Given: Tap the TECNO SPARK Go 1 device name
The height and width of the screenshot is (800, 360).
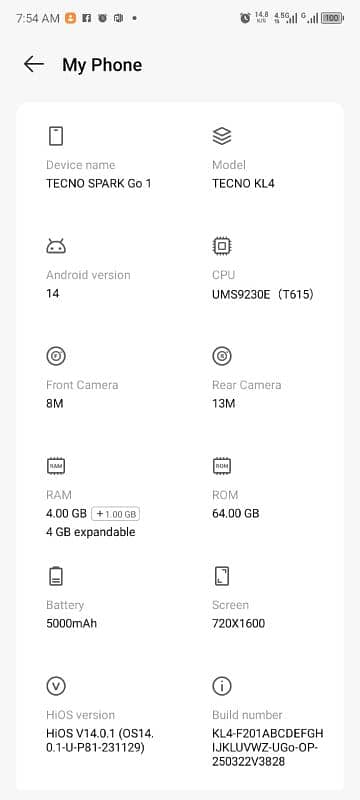Looking at the screenshot, I should [x=98, y=184].
